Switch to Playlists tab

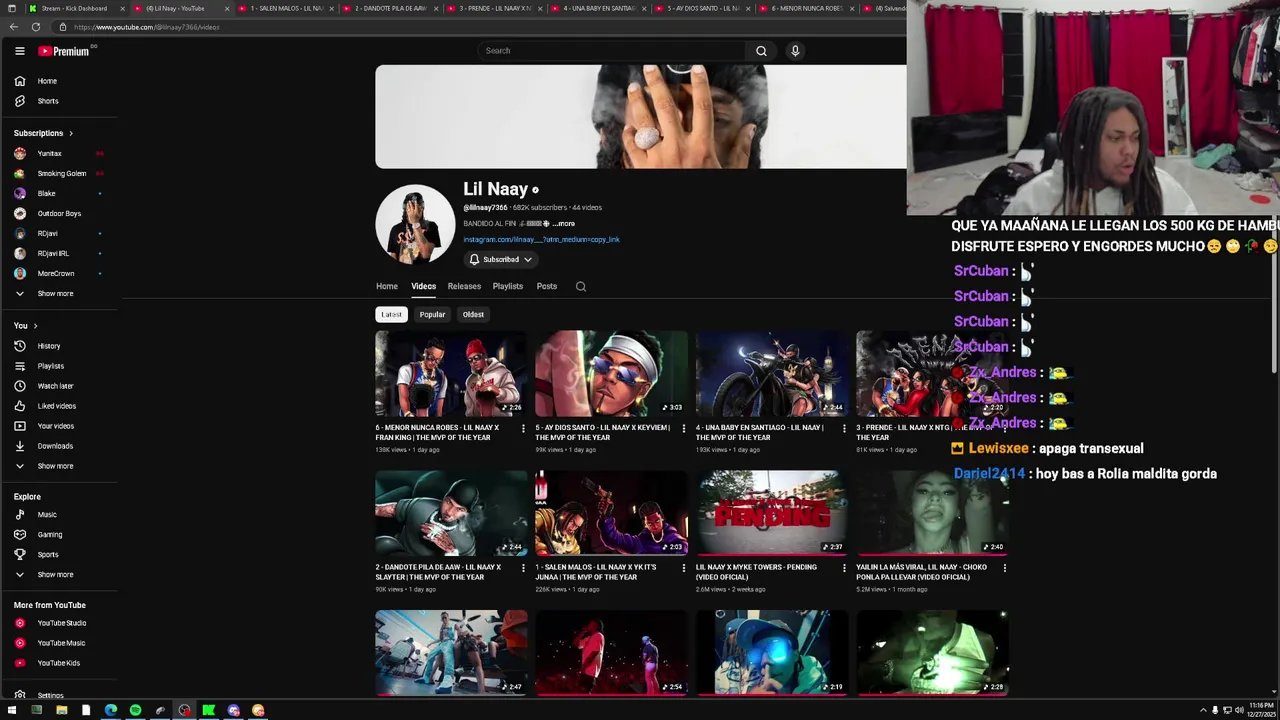(x=507, y=287)
